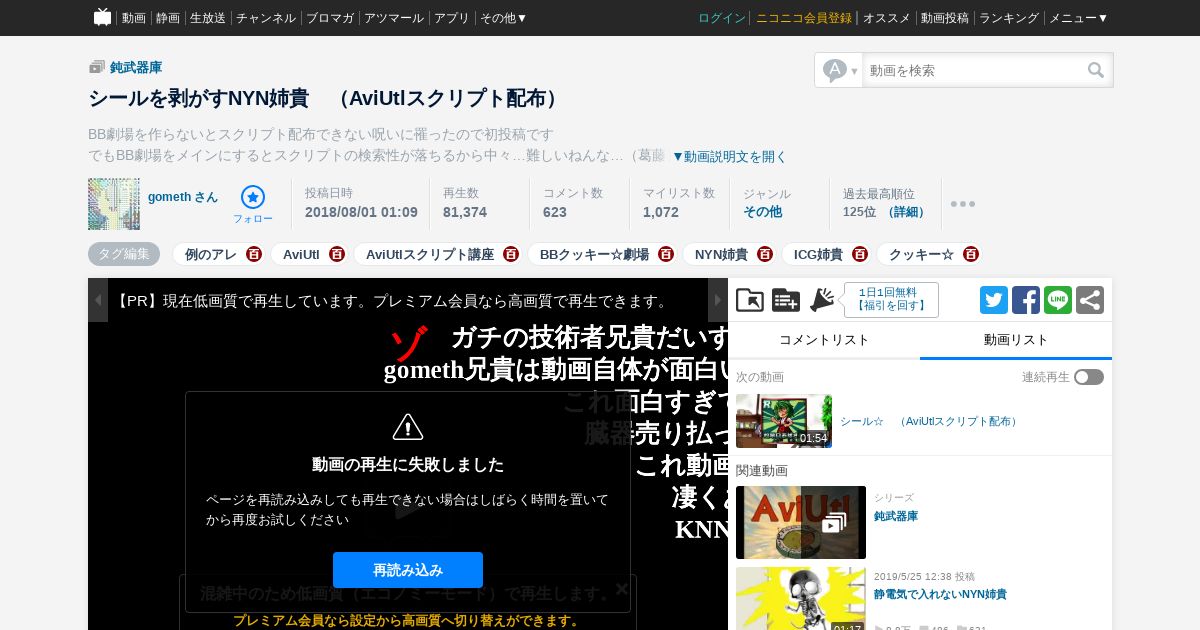Image resolution: width=1200 pixels, height=630 pixels.
Task: Click 再読み込み reload button
Action: (408, 570)
